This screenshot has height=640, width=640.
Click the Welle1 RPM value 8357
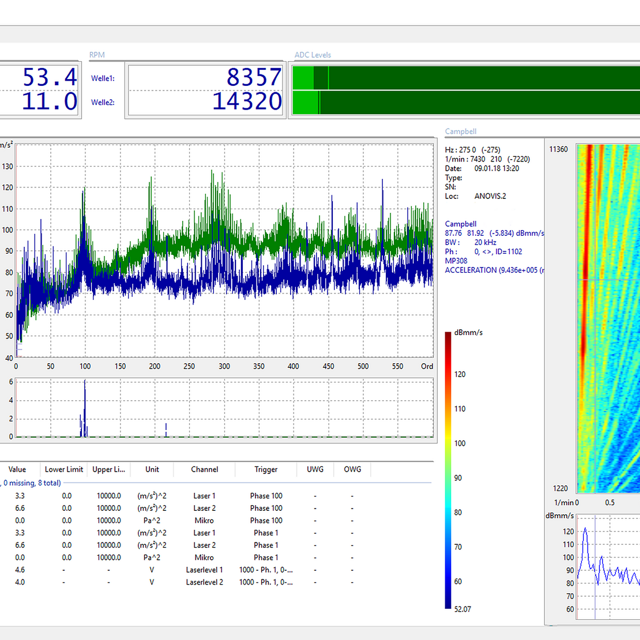(x=254, y=77)
